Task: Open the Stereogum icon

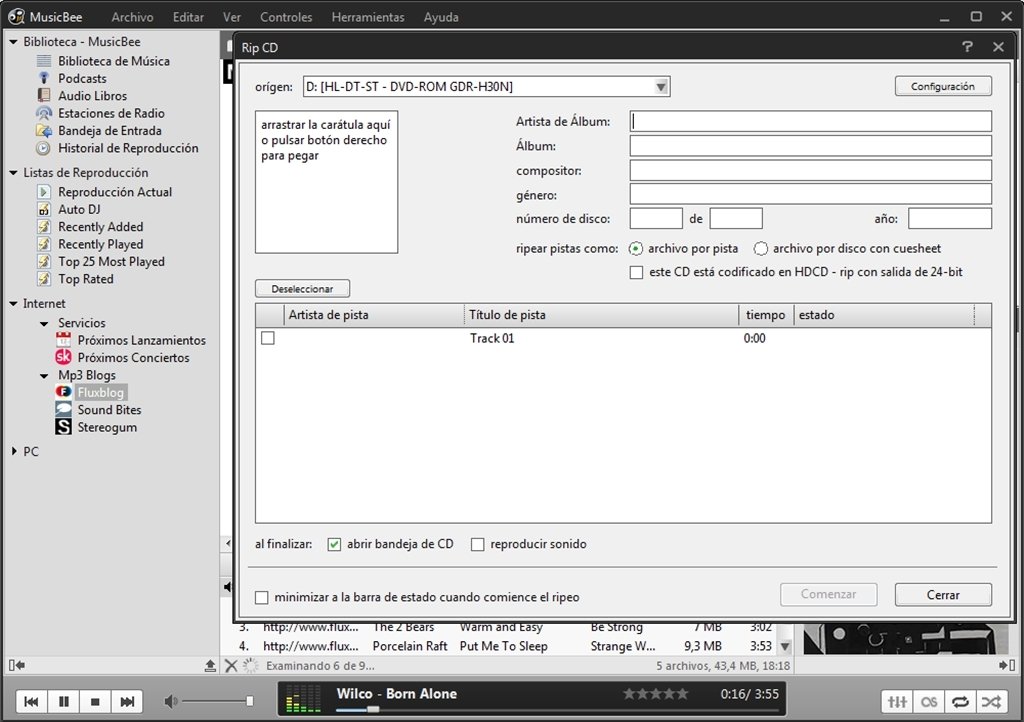Action: click(63, 427)
